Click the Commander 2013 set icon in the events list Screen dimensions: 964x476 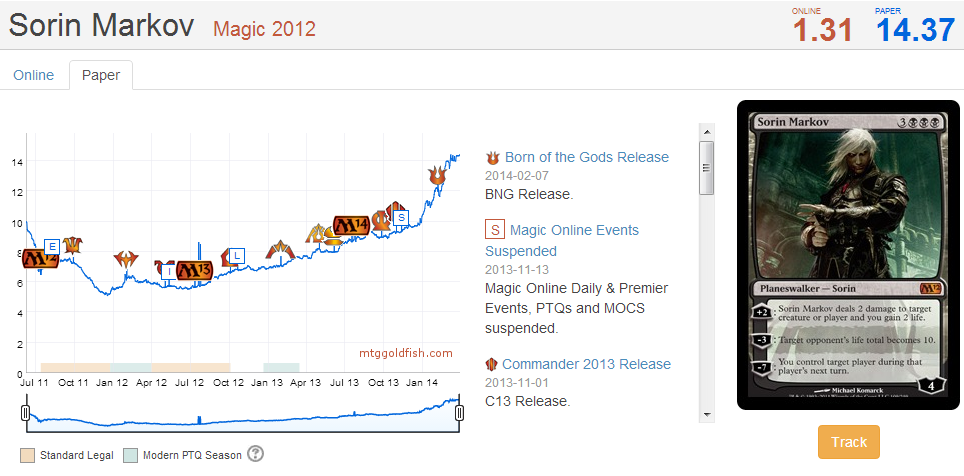(x=492, y=364)
